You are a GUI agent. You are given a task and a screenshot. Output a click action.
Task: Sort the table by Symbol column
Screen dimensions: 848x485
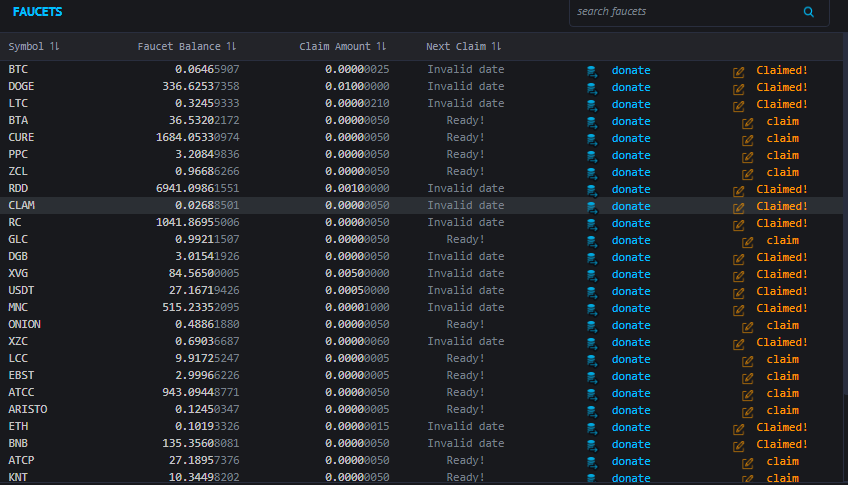click(34, 46)
